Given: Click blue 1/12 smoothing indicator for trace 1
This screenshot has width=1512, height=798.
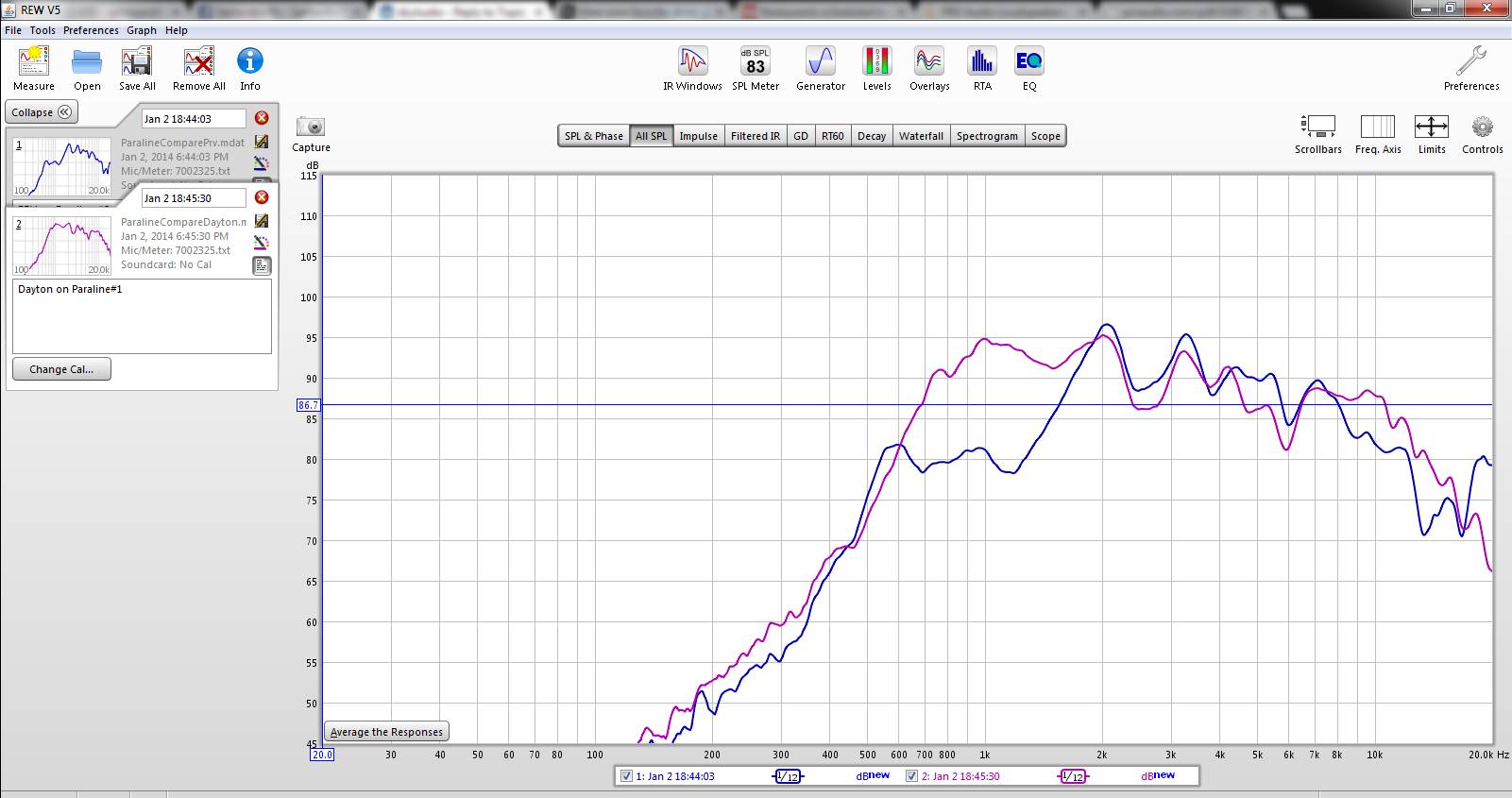Looking at the screenshot, I should point(788,776).
